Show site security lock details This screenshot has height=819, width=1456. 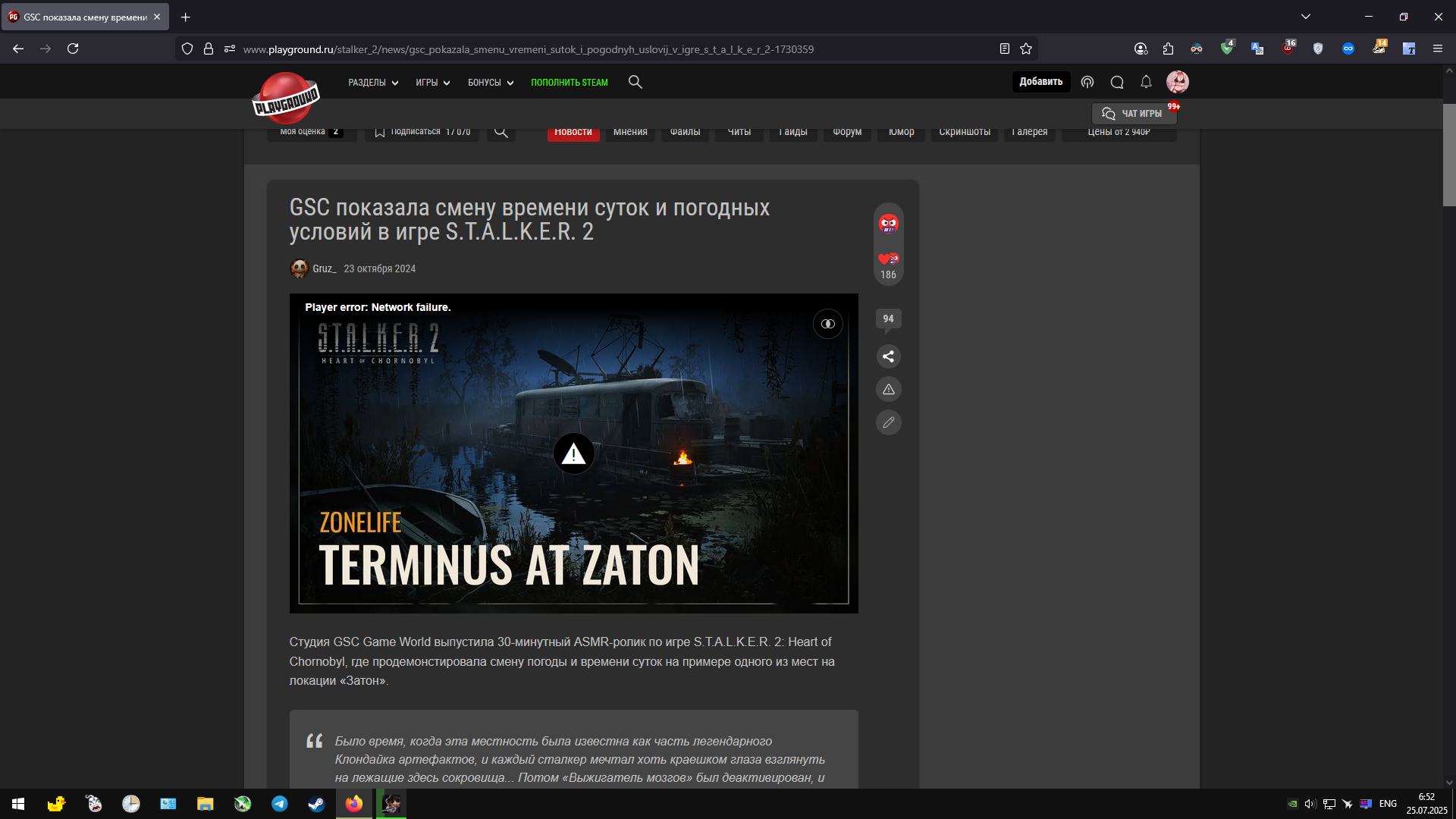209,49
